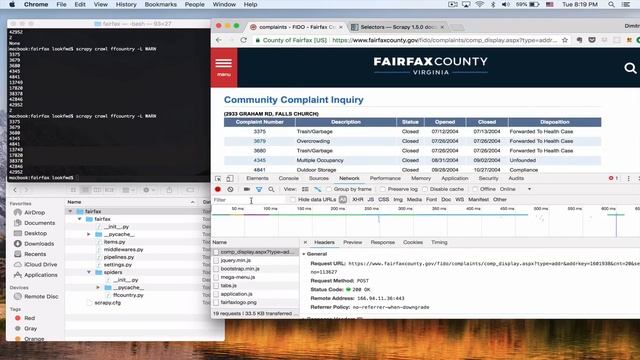Switch to large request rows view
Screen dimensions: 640x360
coord(305,189)
